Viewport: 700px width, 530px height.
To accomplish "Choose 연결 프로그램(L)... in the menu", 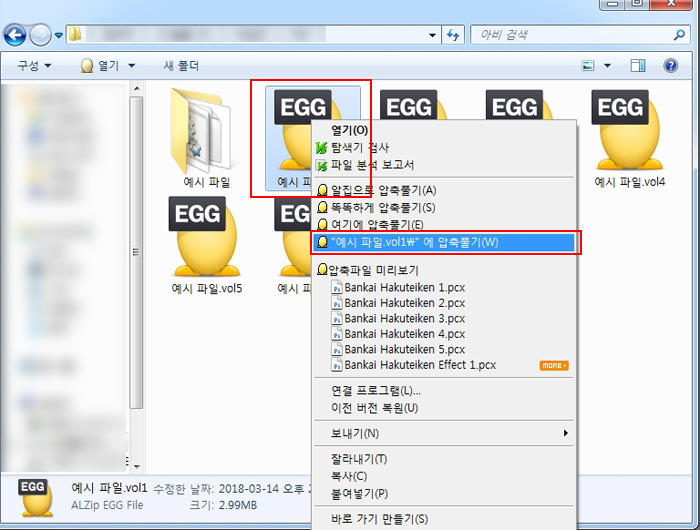I will point(444,391).
